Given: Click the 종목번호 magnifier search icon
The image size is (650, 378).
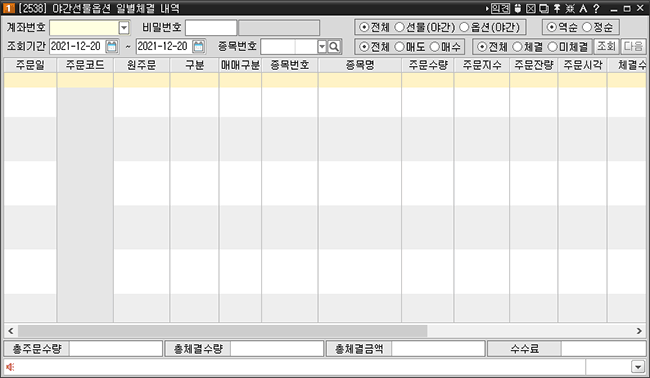Looking at the screenshot, I should (x=334, y=47).
